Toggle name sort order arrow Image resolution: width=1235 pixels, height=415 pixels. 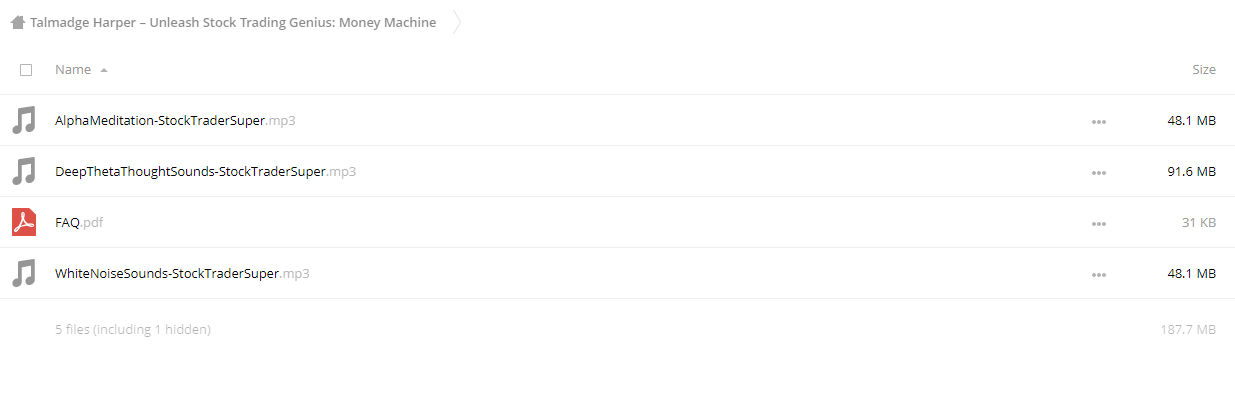coord(104,70)
